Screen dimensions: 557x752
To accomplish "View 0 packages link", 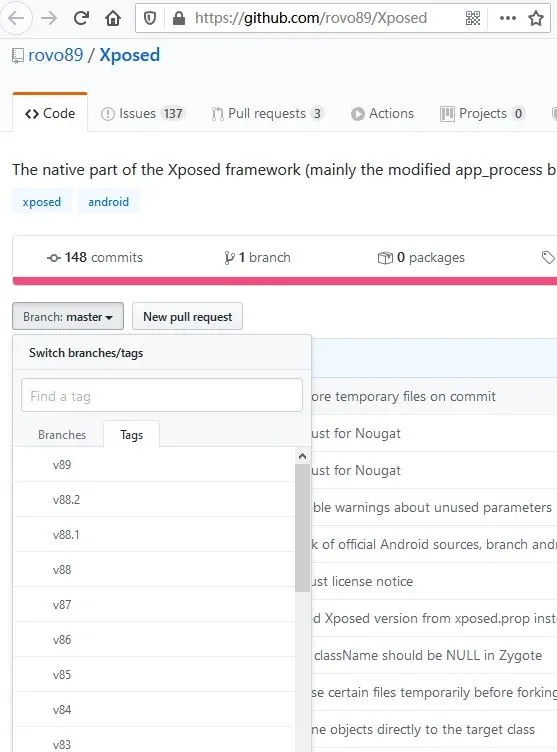I will 421,258.
